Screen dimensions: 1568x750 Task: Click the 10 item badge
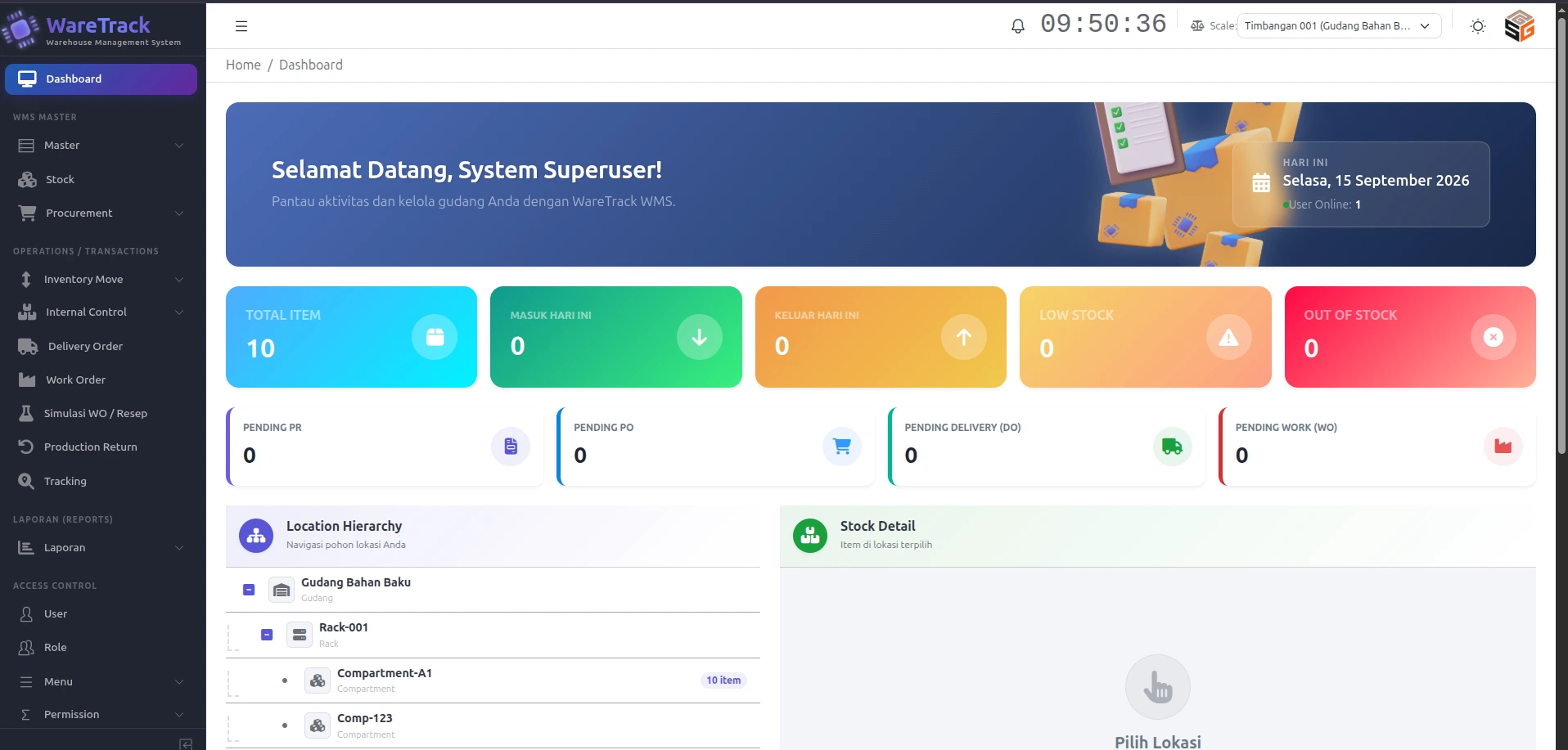(723, 680)
